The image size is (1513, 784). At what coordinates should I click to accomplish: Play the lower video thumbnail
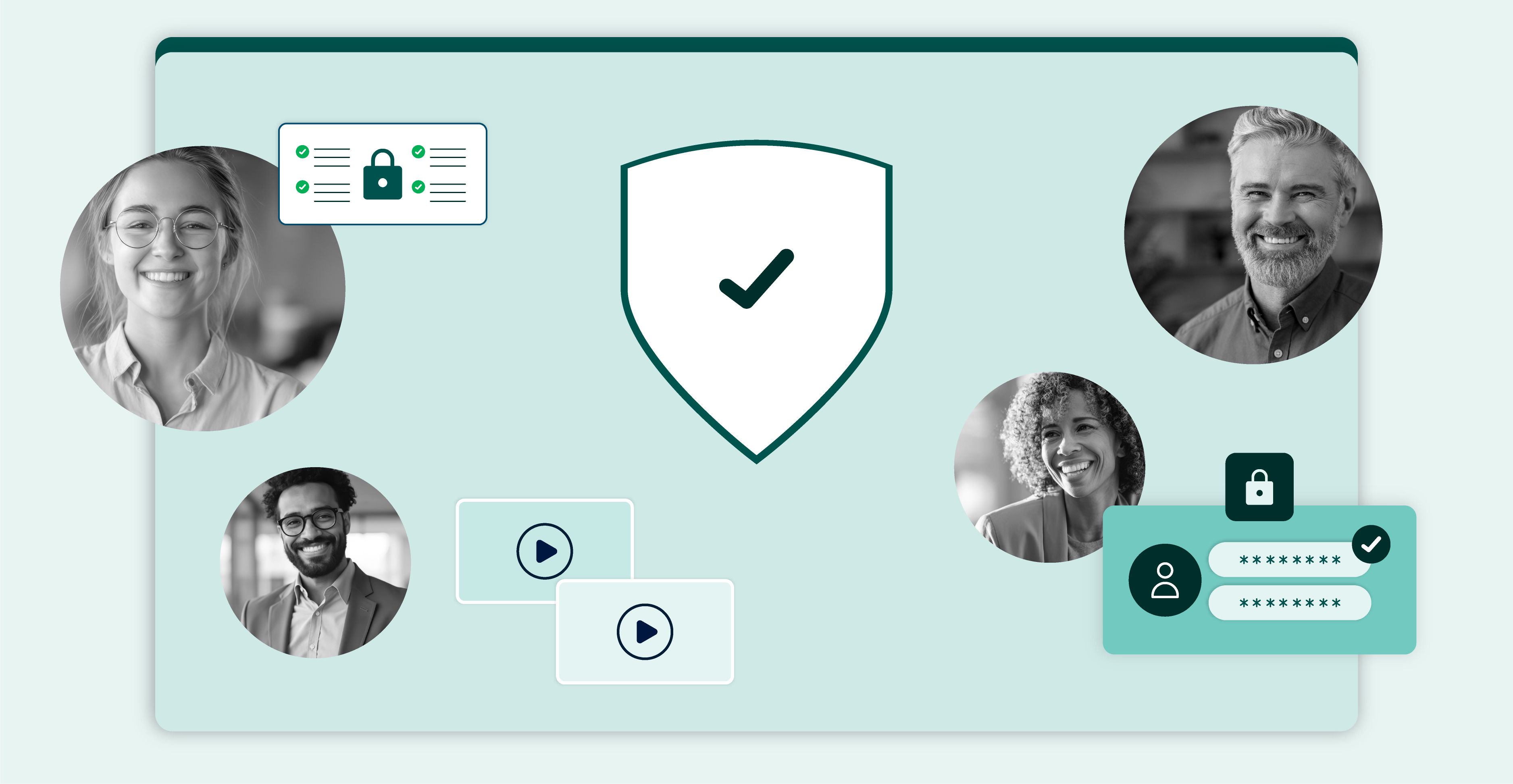coord(645,632)
